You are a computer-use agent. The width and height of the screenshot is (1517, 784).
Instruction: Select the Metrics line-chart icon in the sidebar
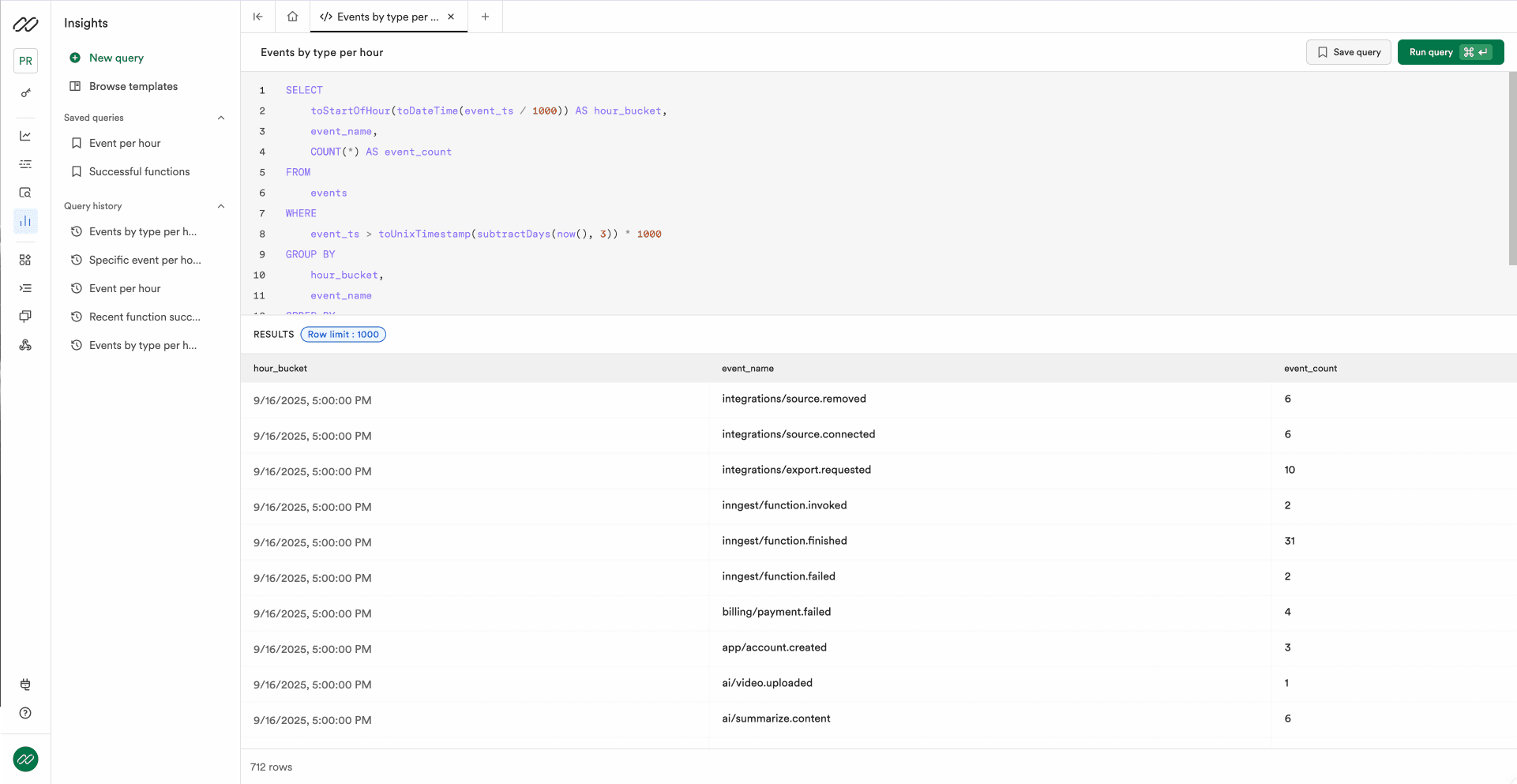(25, 136)
